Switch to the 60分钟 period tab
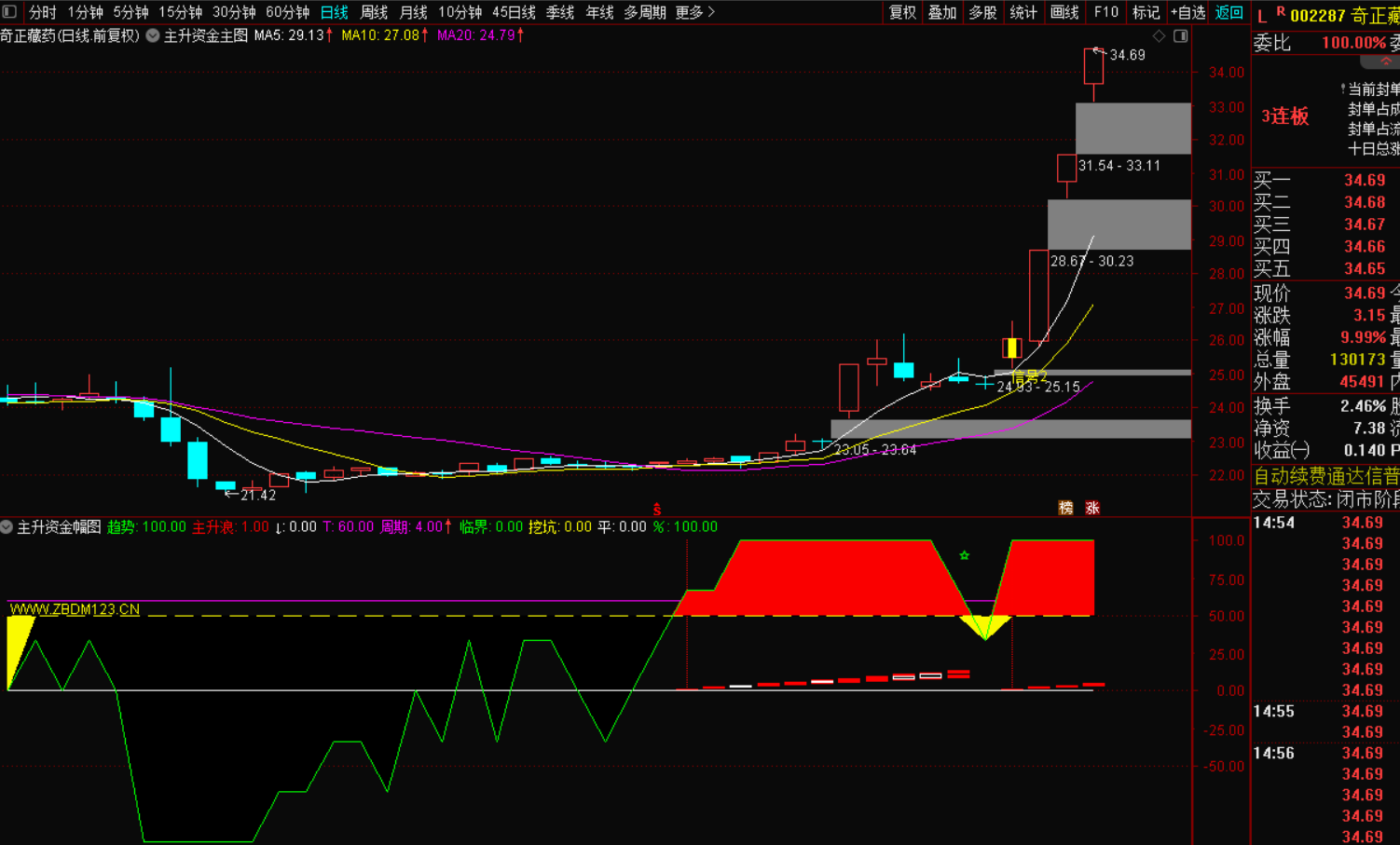This screenshot has width=1400, height=845. click(x=287, y=12)
